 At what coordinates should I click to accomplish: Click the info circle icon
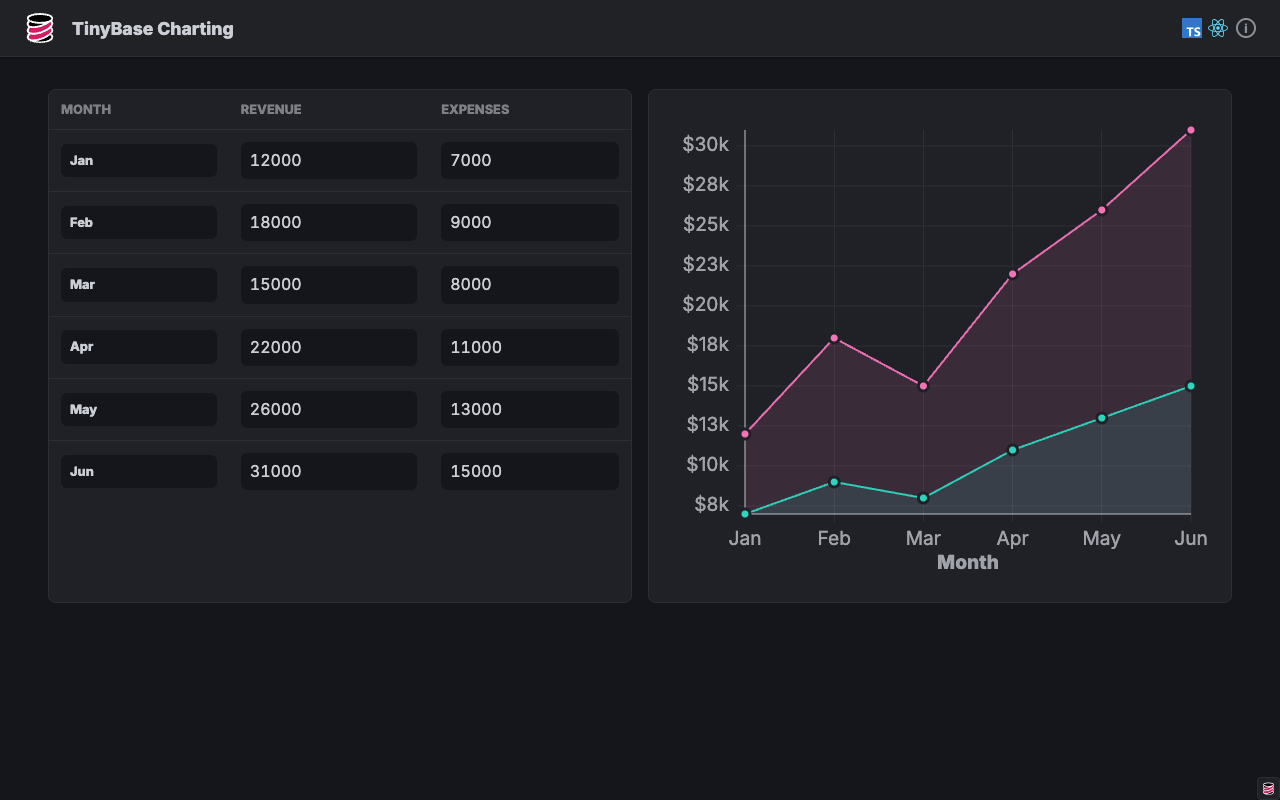tap(1246, 29)
